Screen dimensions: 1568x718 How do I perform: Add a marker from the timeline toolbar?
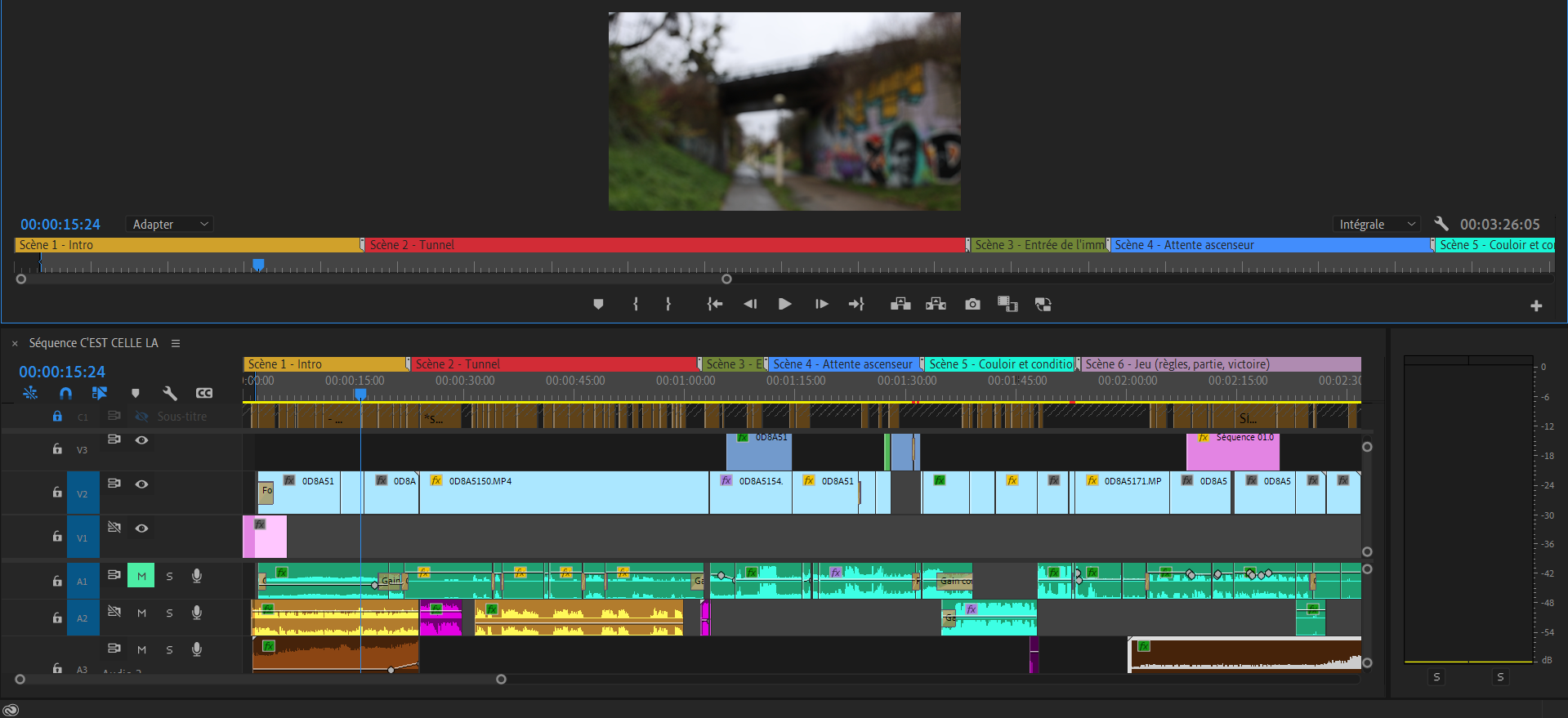[x=135, y=393]
